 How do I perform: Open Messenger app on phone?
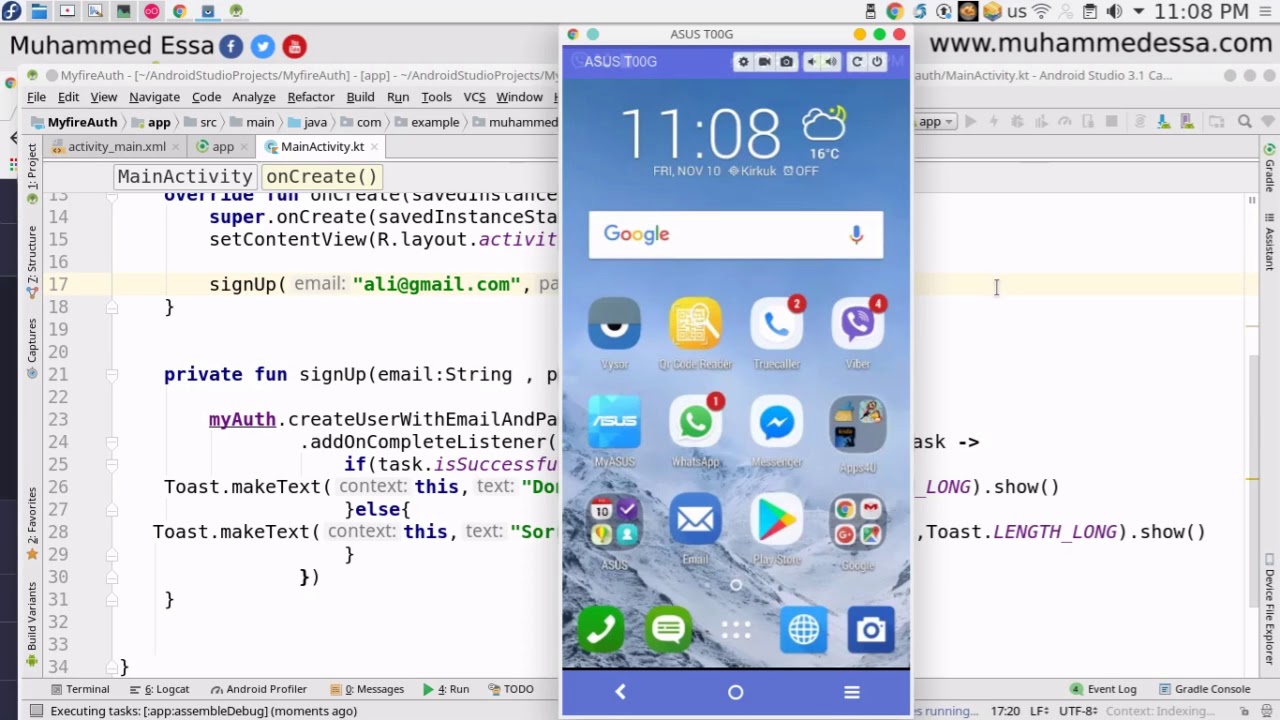pos(777,432)
